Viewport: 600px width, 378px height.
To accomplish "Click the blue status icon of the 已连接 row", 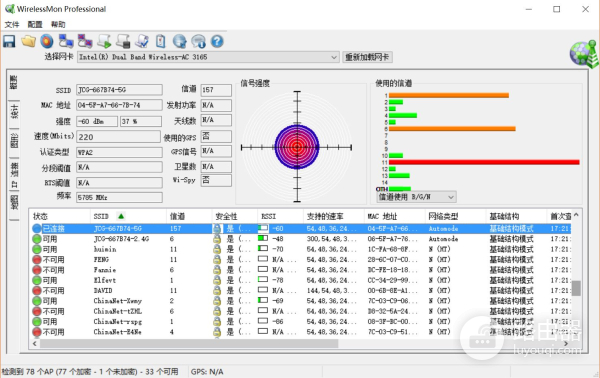I will point(37,229).
